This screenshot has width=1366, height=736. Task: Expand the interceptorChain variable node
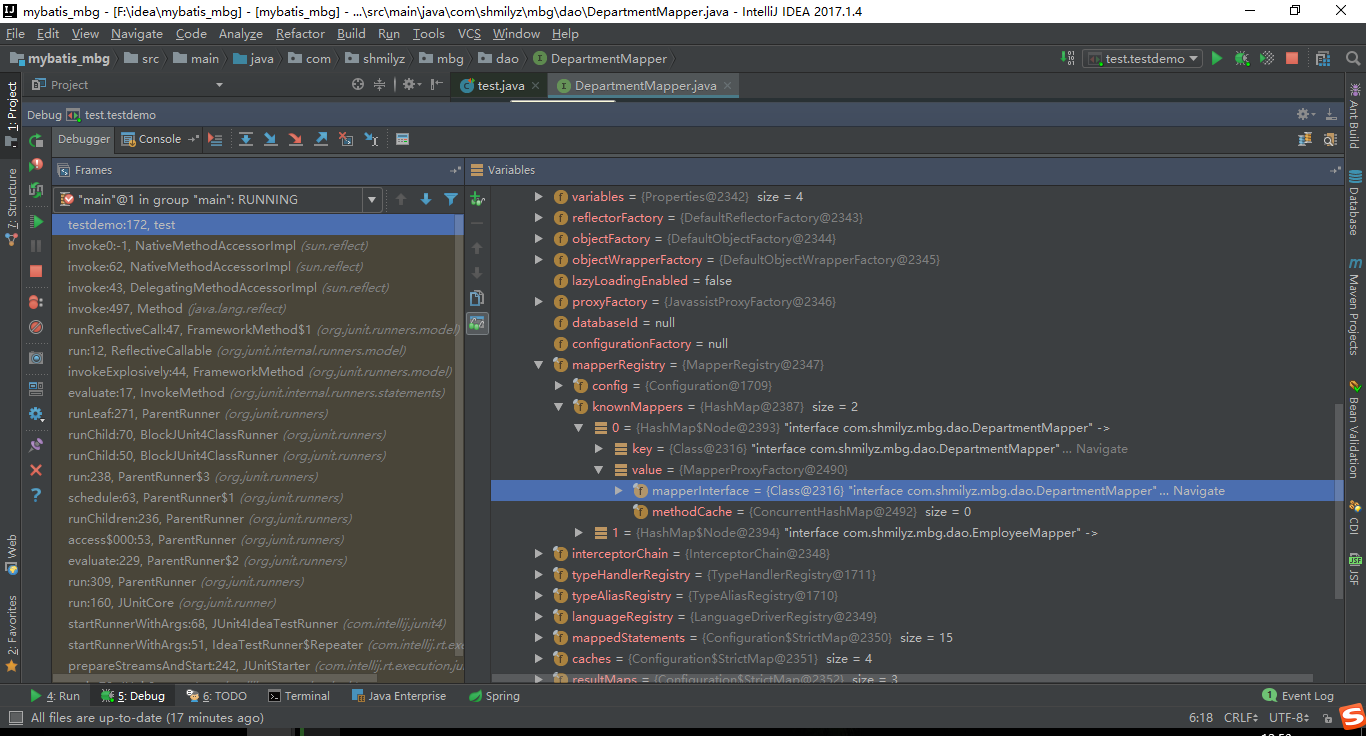(539, 553)
